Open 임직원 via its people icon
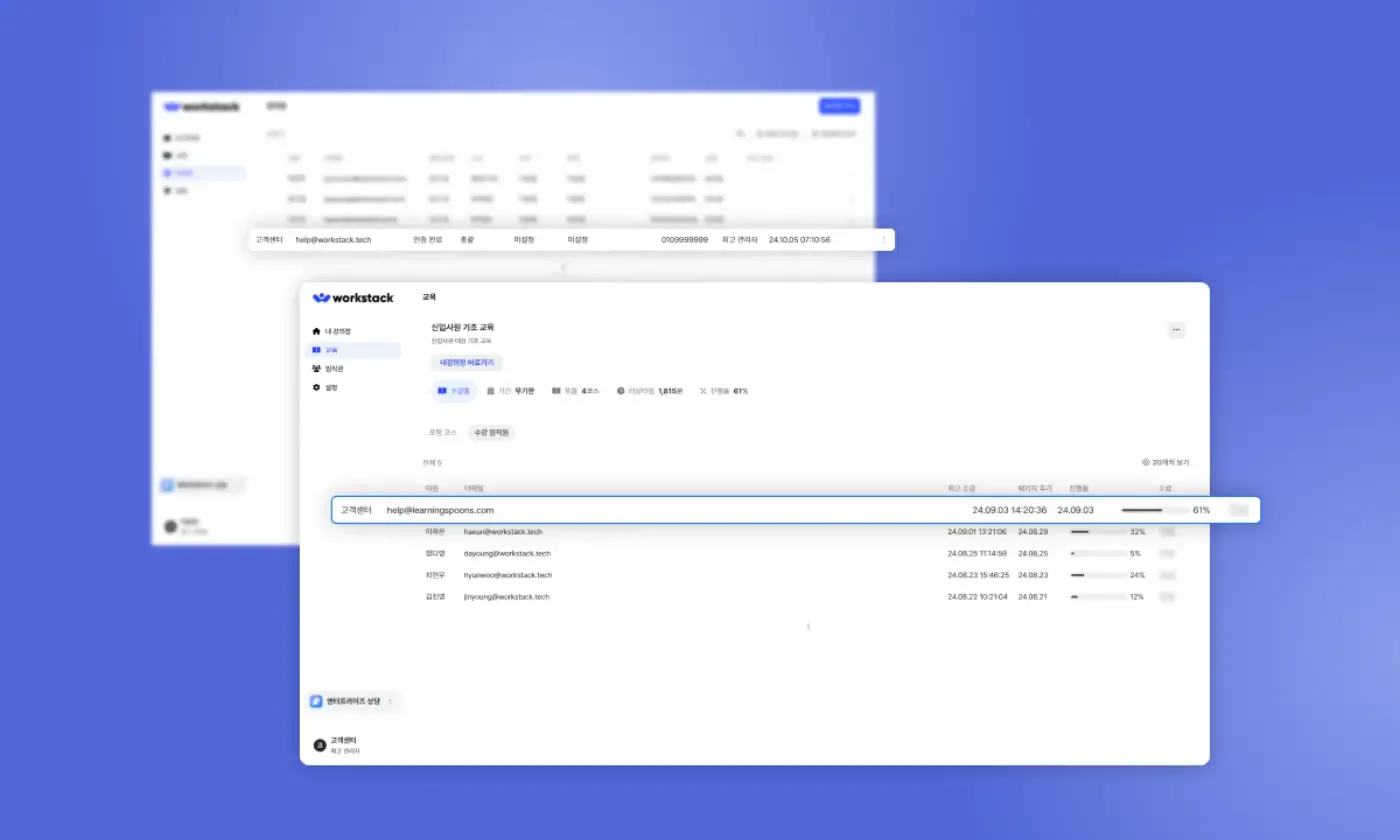Screen dimensions: 1400x840 [316, 369]
